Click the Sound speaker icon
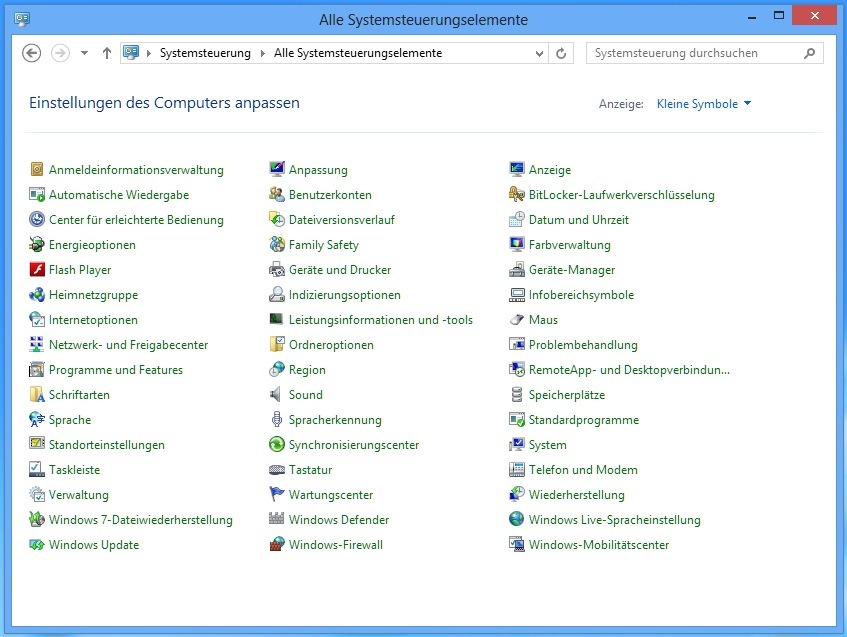Screen dimensions: 847x637 pos(277,394)
